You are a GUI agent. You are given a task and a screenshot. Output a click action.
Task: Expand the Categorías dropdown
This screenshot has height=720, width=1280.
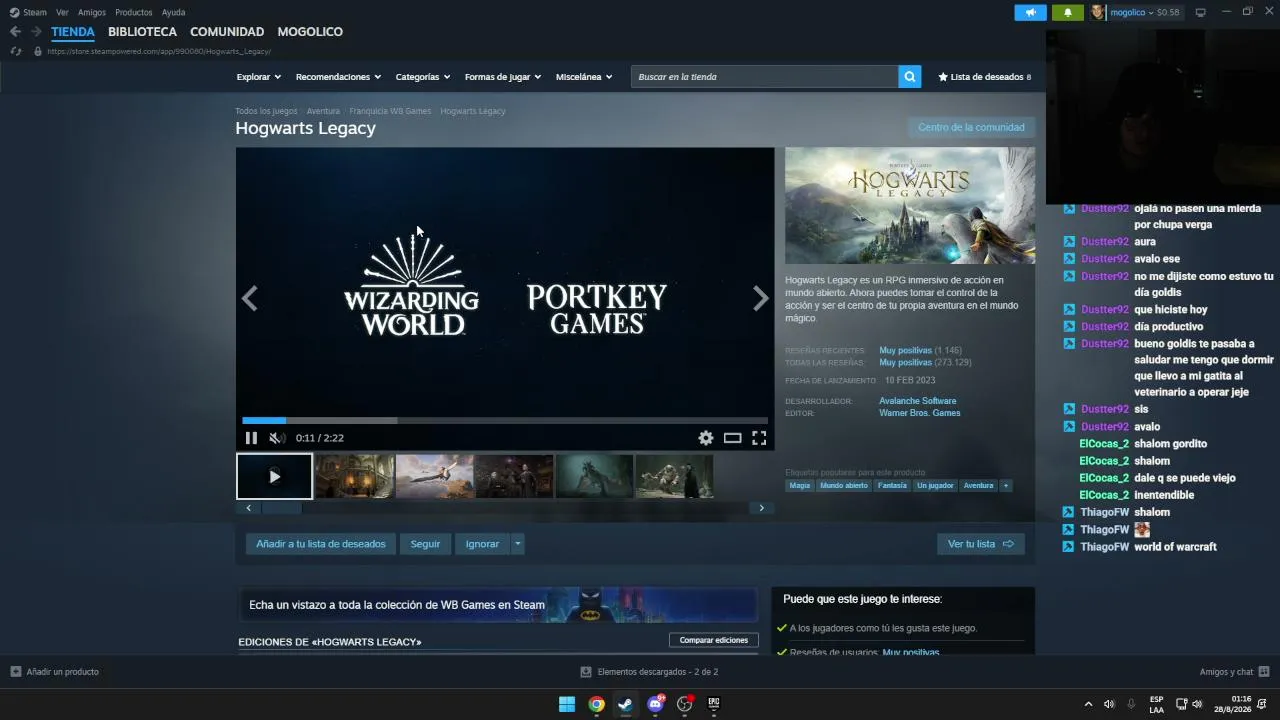coord(422,77)
